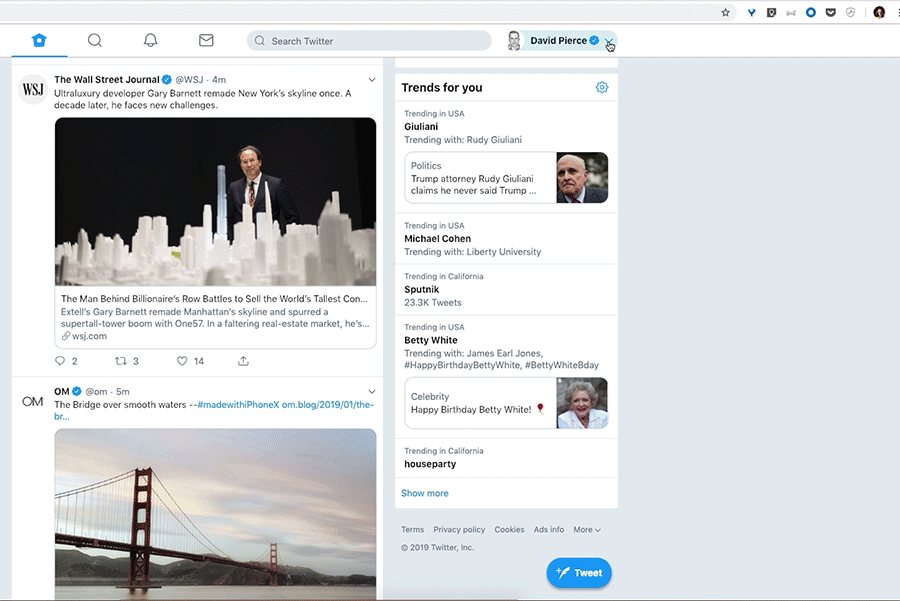The image size is (900, 601).
Task: Open OM profile name link
Action: [x=61, y=391]
